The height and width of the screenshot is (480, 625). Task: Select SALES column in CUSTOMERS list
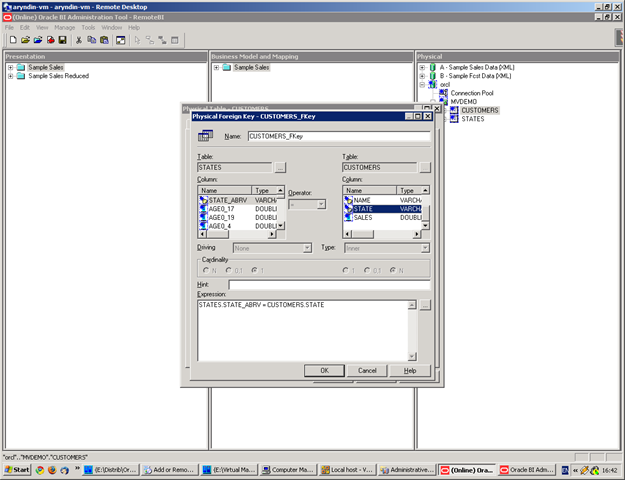[382, 217]
